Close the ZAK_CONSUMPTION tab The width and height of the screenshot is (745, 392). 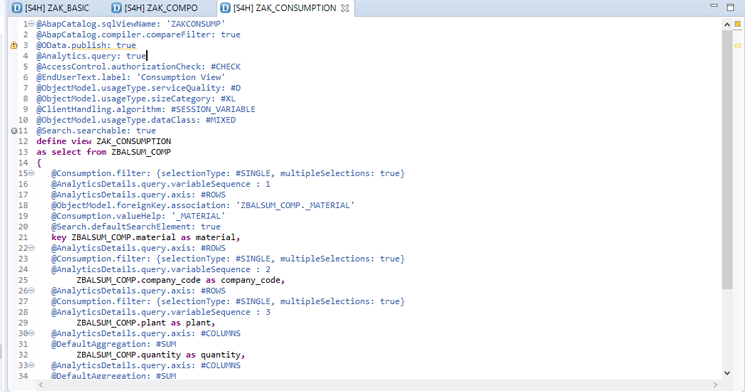345,9
